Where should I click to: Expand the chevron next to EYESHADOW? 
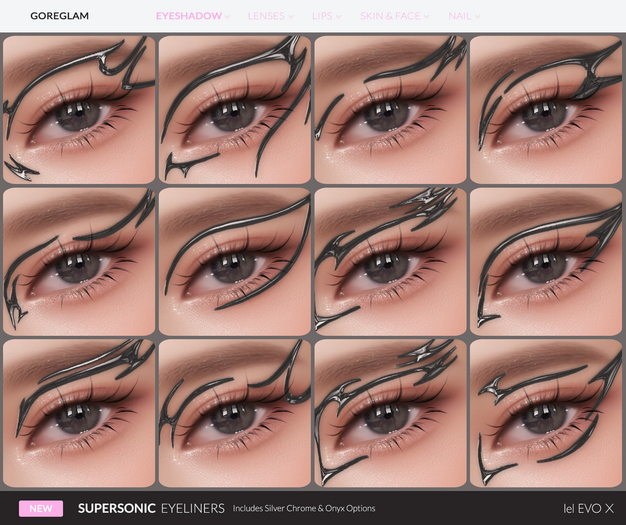coord(227,17)
